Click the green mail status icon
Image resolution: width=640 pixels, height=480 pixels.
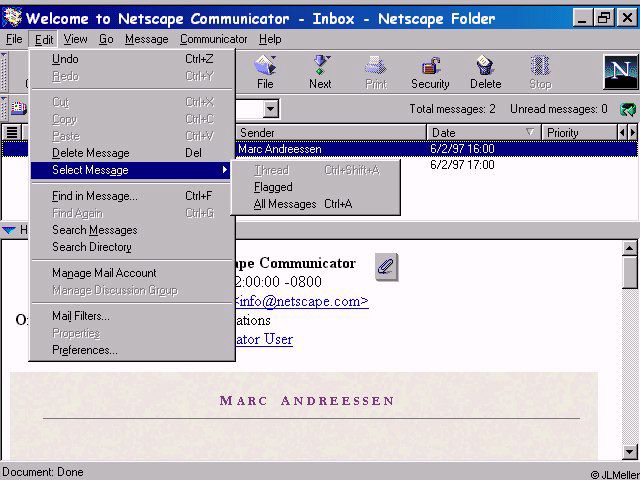pos(628,109)
